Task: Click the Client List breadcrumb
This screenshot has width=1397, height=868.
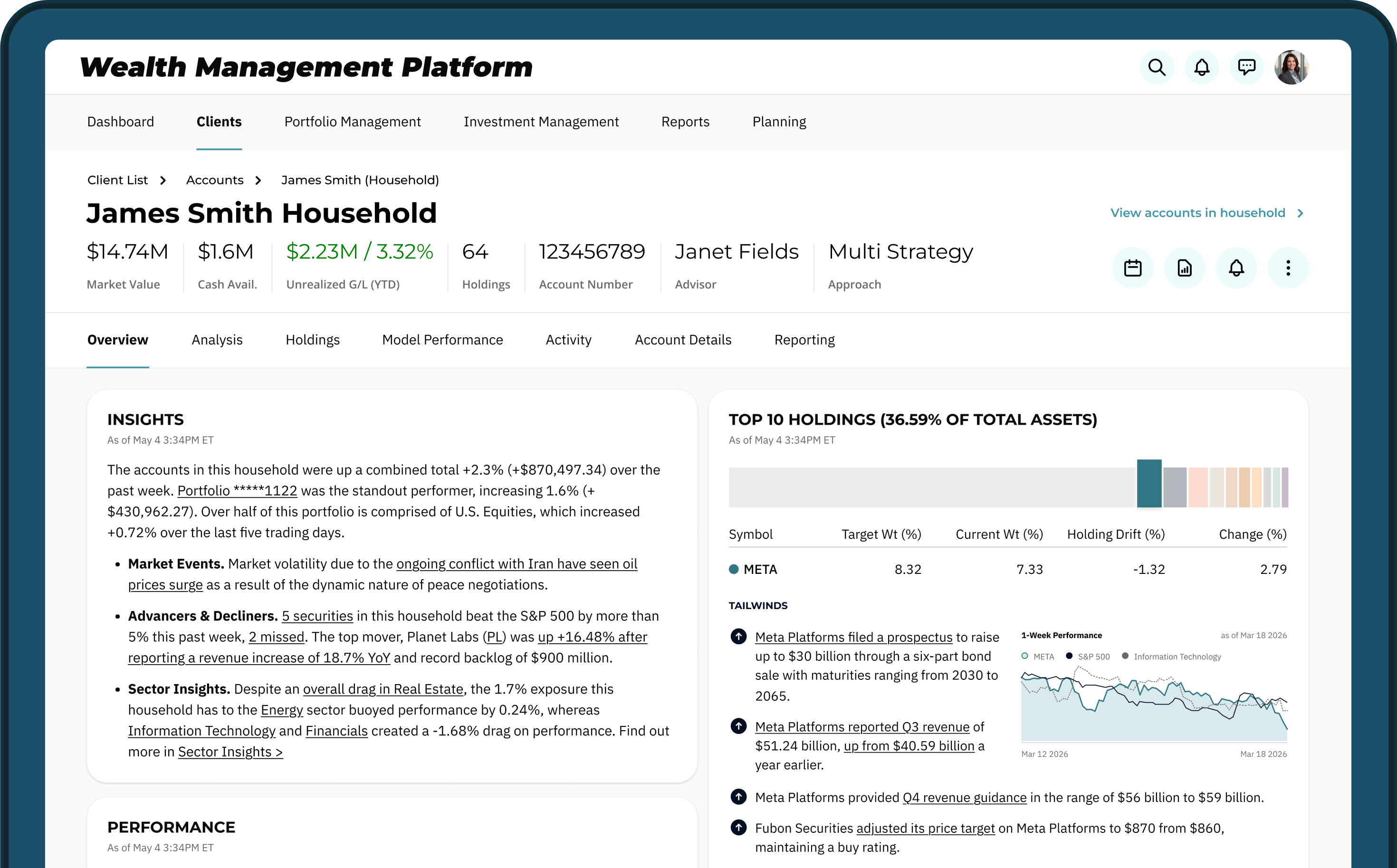Action: point(118,180)
